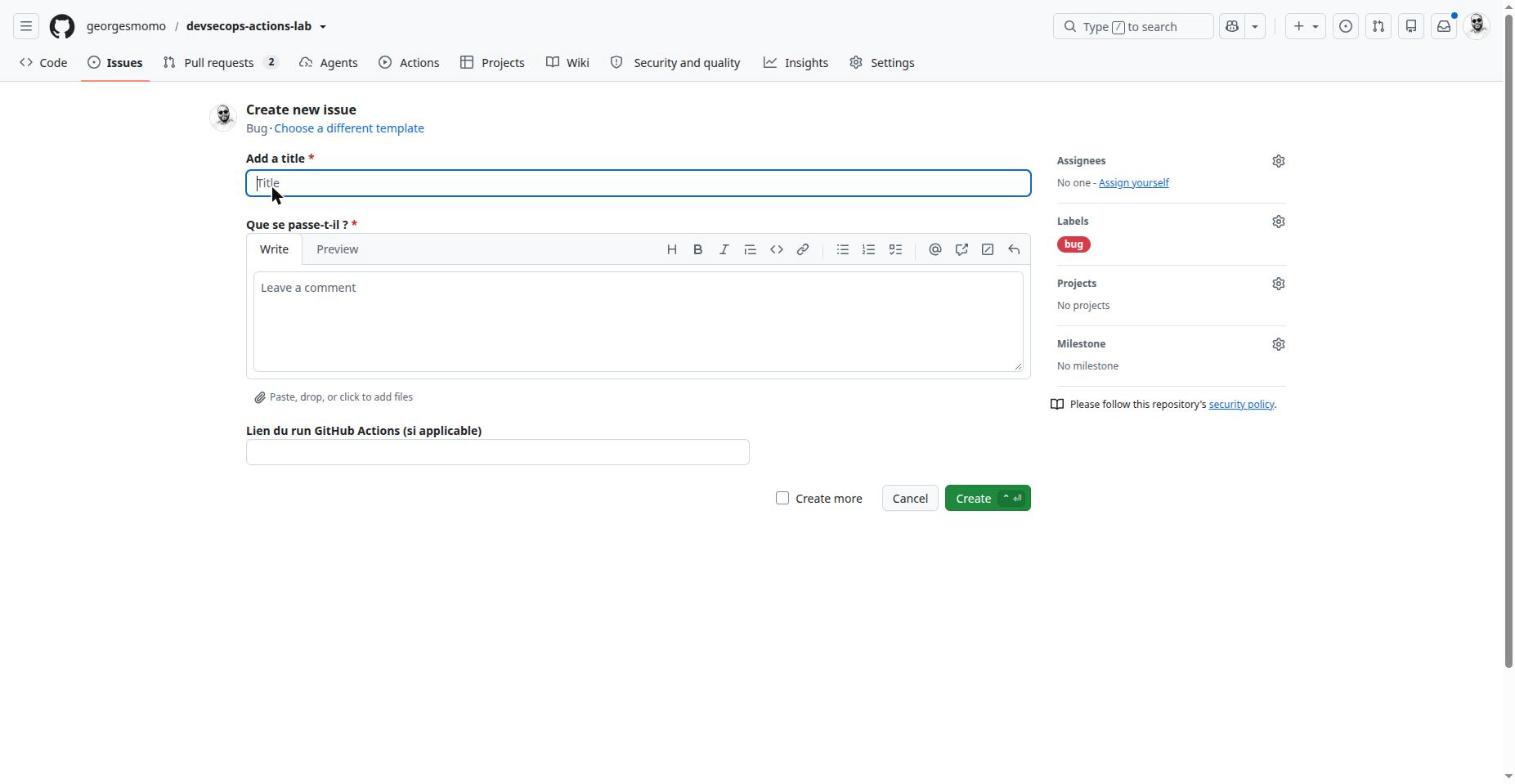This screenshot has width=1515, height=784.
Task: Insert an unordered bullet list
Action: point(843,250)
